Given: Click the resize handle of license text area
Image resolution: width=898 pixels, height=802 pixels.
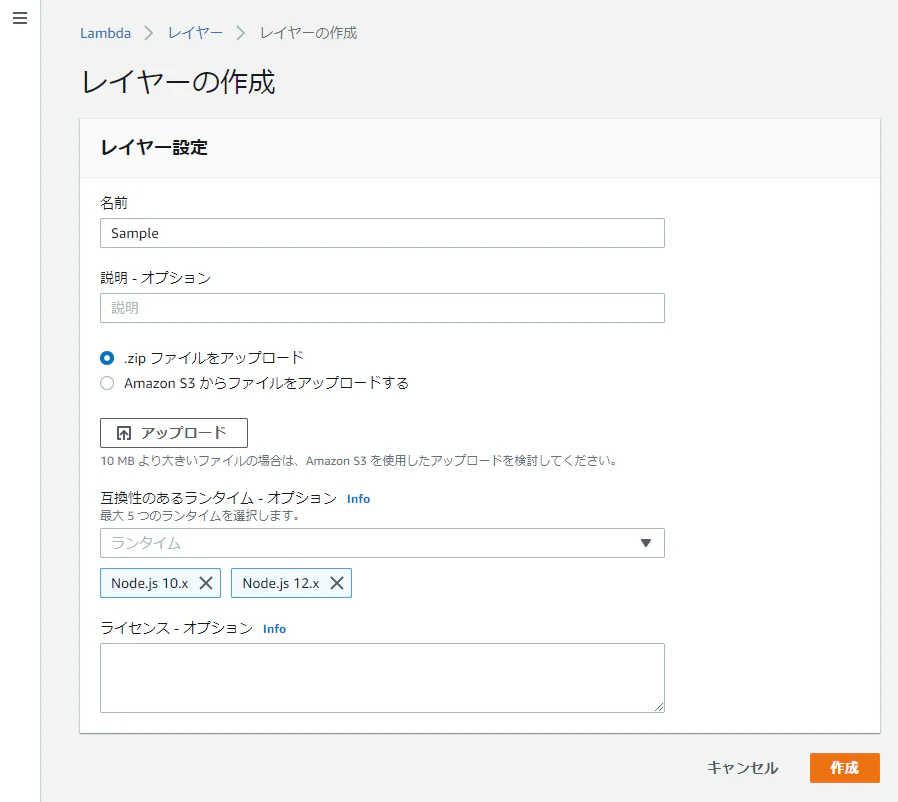Looking at the screenshot, I should (659, 707).
